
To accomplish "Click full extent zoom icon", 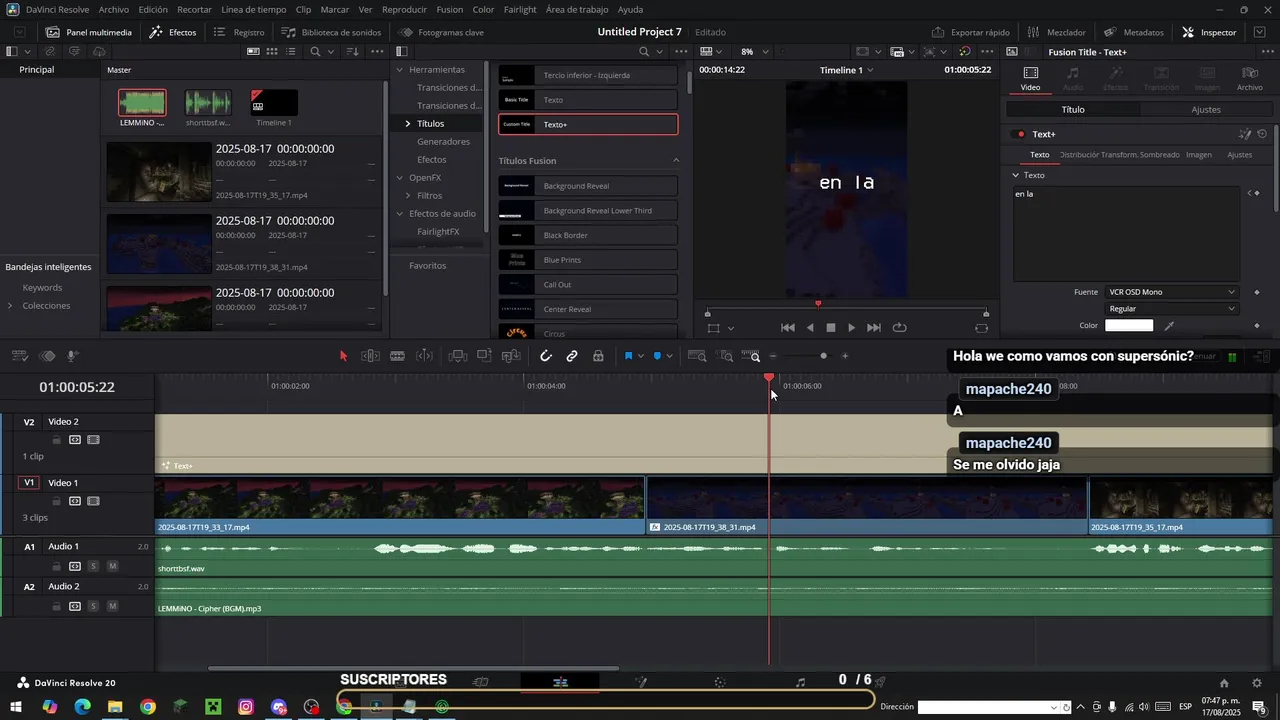I will pos(697,356).
